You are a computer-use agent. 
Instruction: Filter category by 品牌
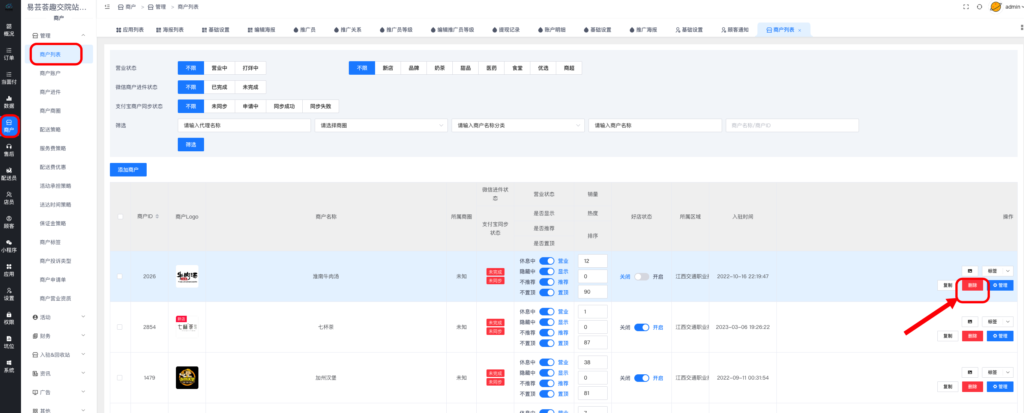coord(413,68)
